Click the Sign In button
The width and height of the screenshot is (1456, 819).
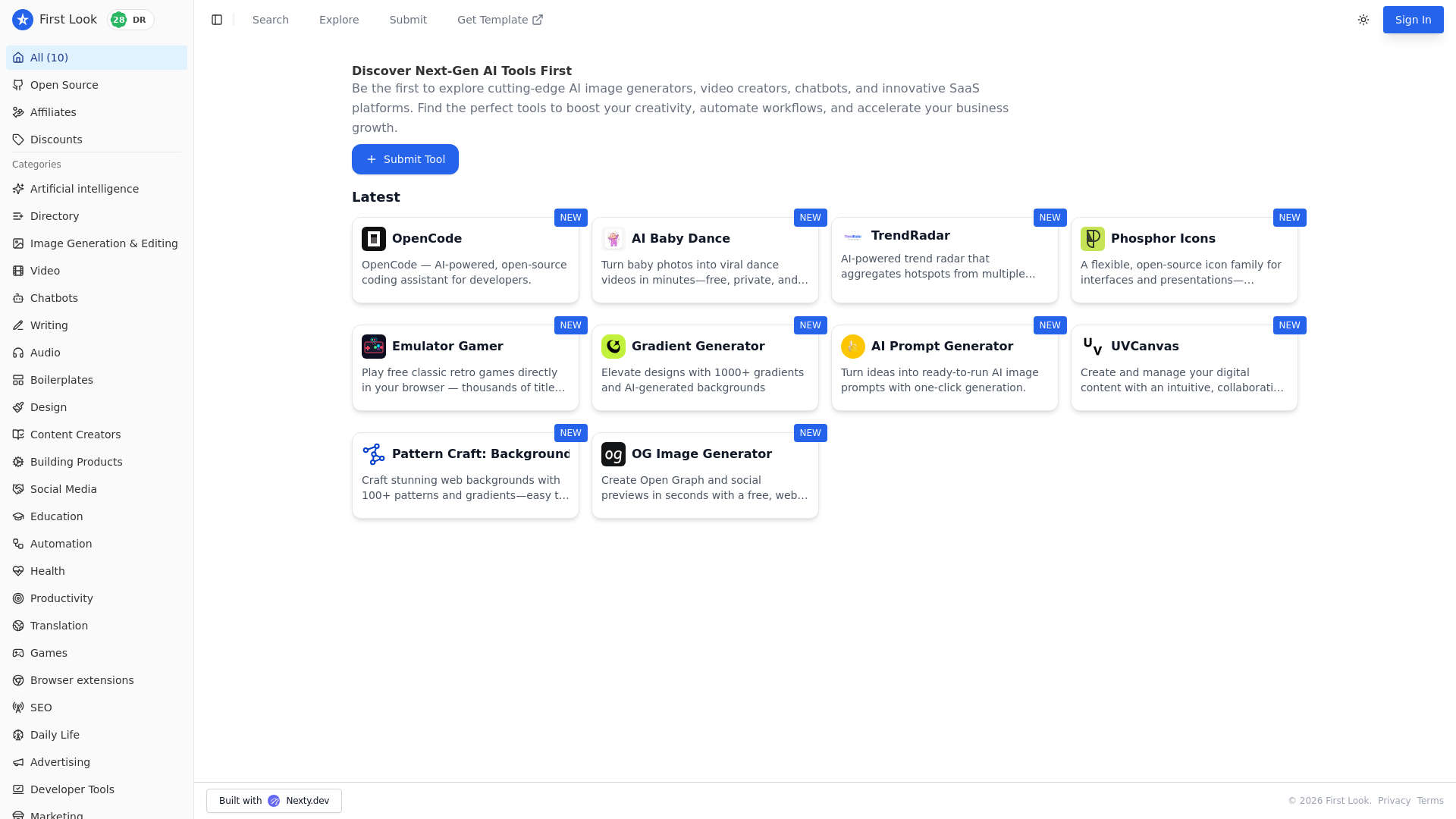1413,20
